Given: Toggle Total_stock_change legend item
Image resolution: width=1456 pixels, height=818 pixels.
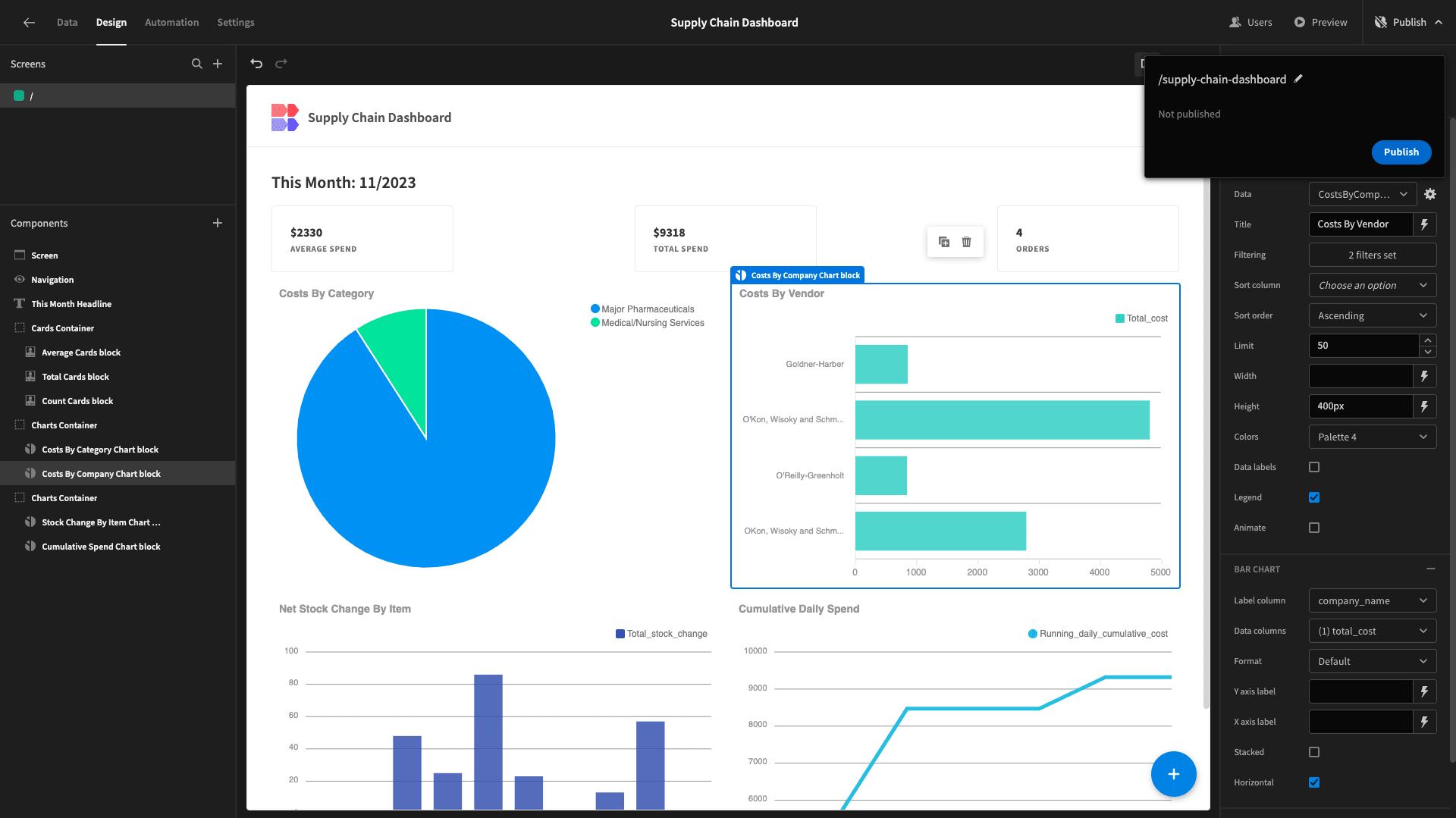Looking at the screenshot, I should coord(661,634).
